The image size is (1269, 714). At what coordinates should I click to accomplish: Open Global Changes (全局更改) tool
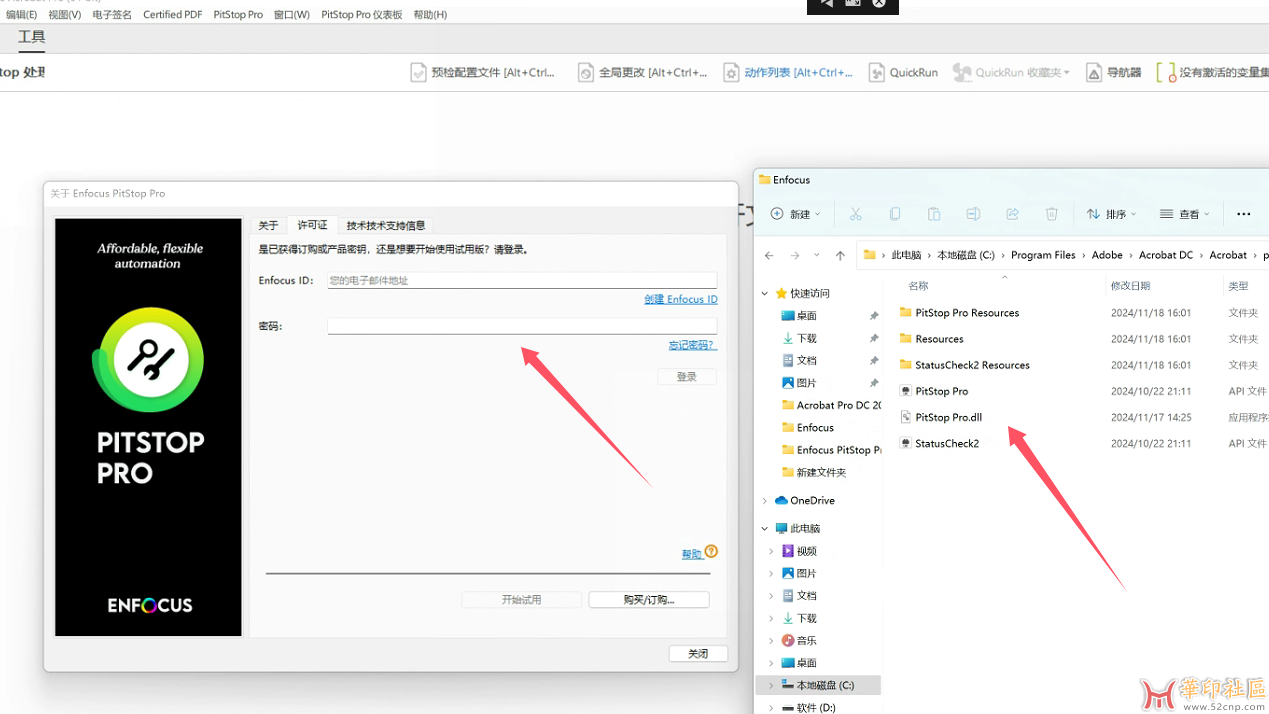[642, 72]
